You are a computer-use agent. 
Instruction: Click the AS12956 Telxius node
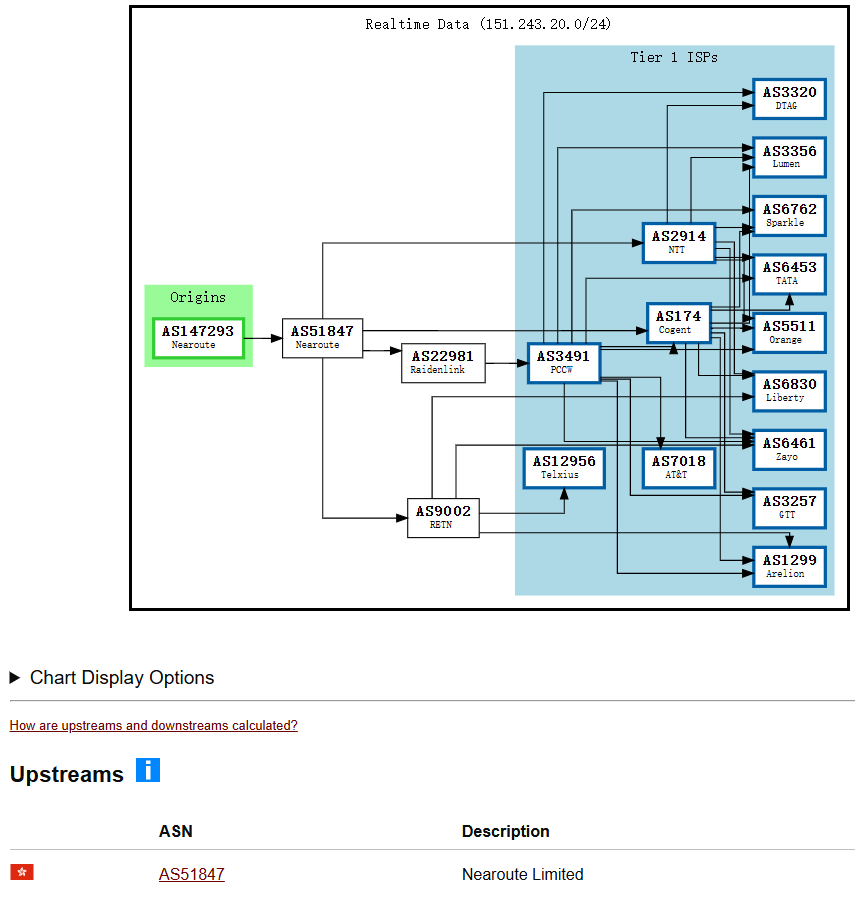click(x=563, y=467)
